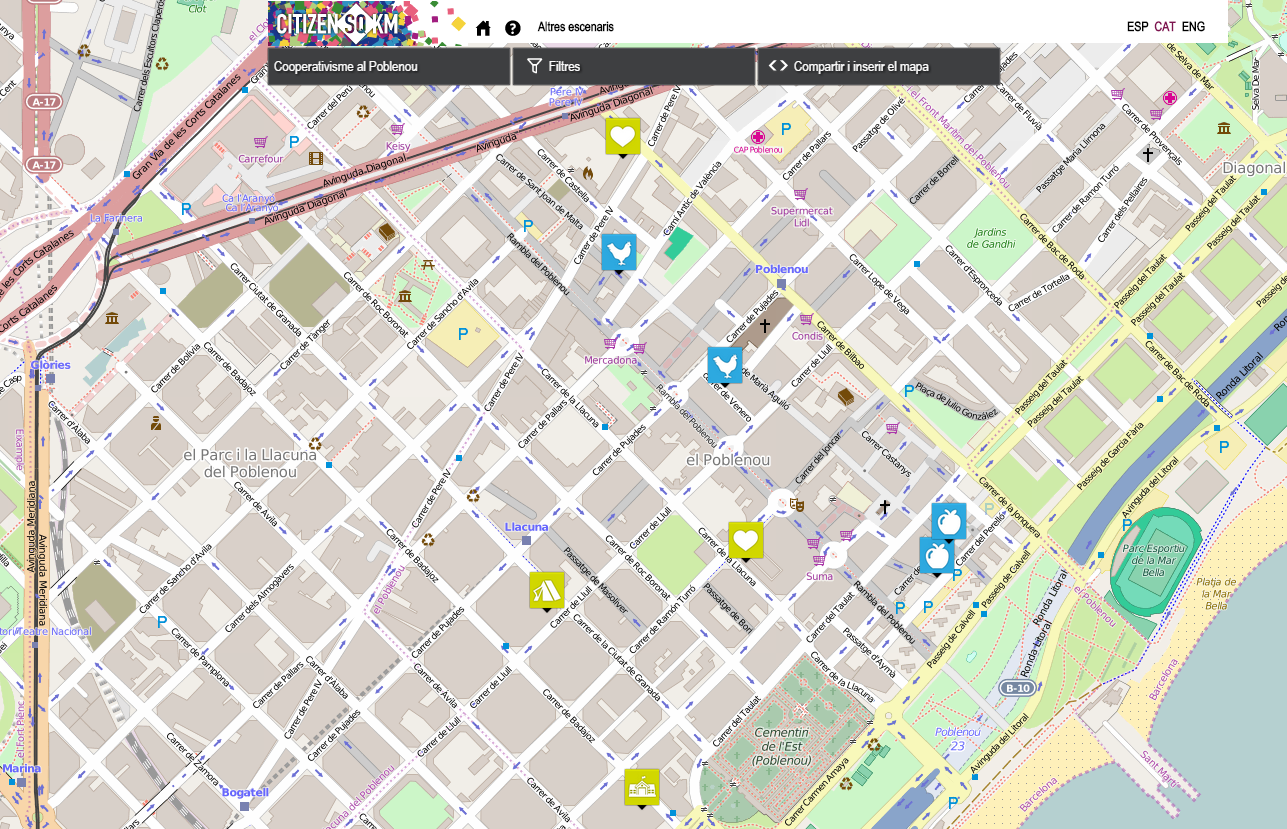Click the Poblenou metro station icon
This screenshot has width=1287, height=829.
click(781, 283)
